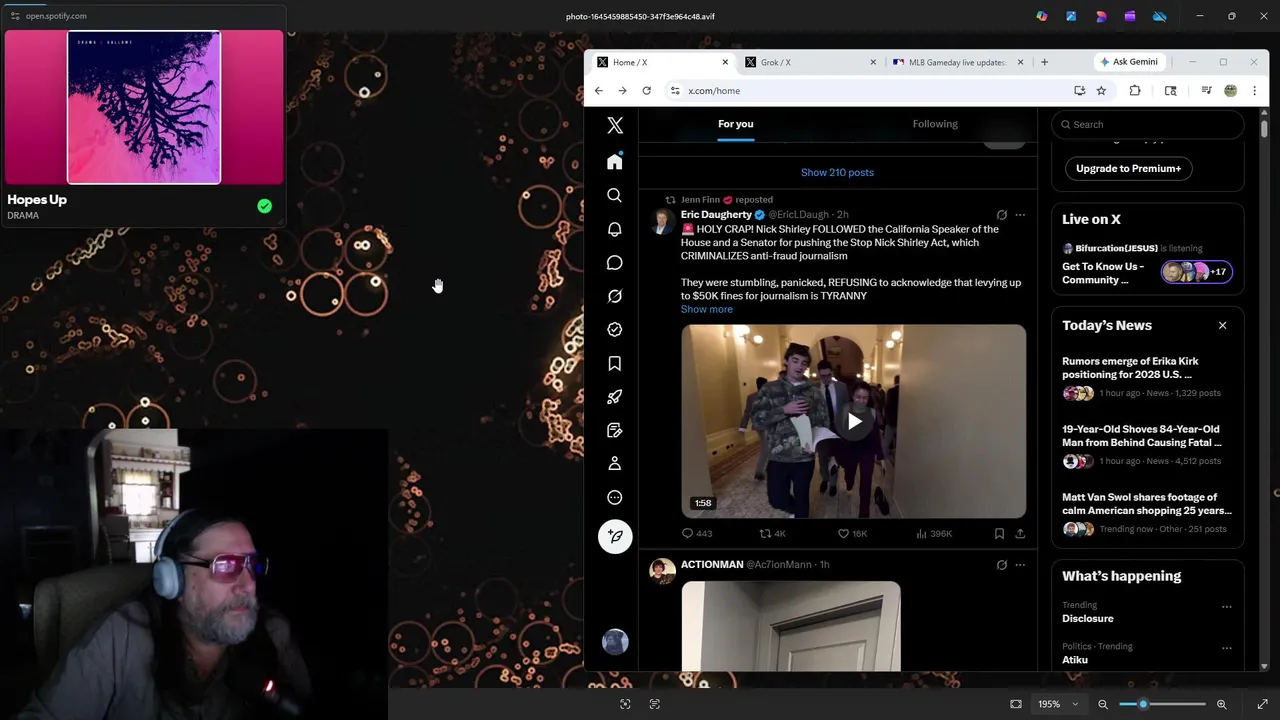The height and width of the screenshot is (720, 1280).
Task: Select MLB Gameday live updates tab
Action: (x=958, y=62)
